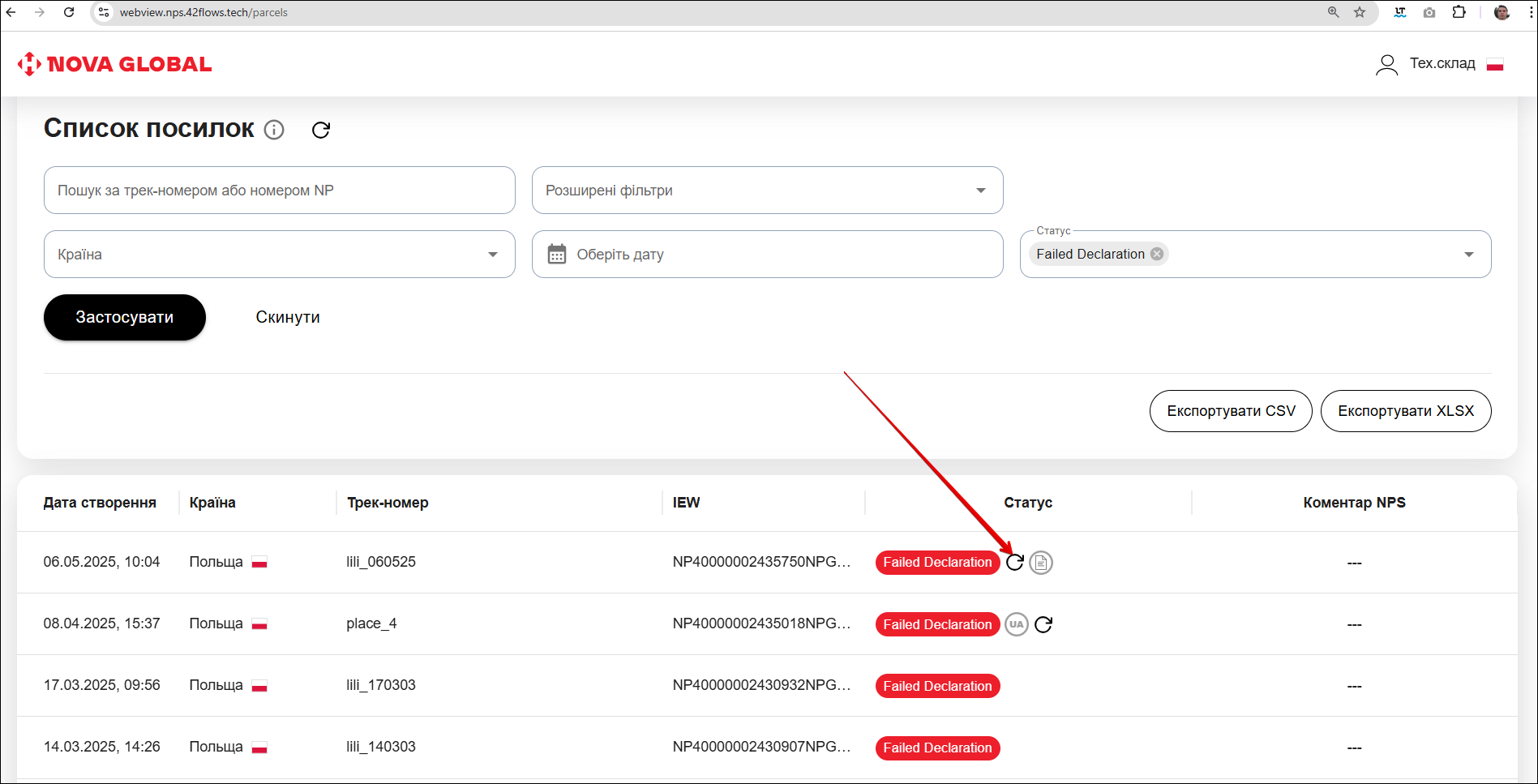The width and height of the screenshot is (1538, 784).
Task: Click the Скинути reset button
Action: (288, 317)
